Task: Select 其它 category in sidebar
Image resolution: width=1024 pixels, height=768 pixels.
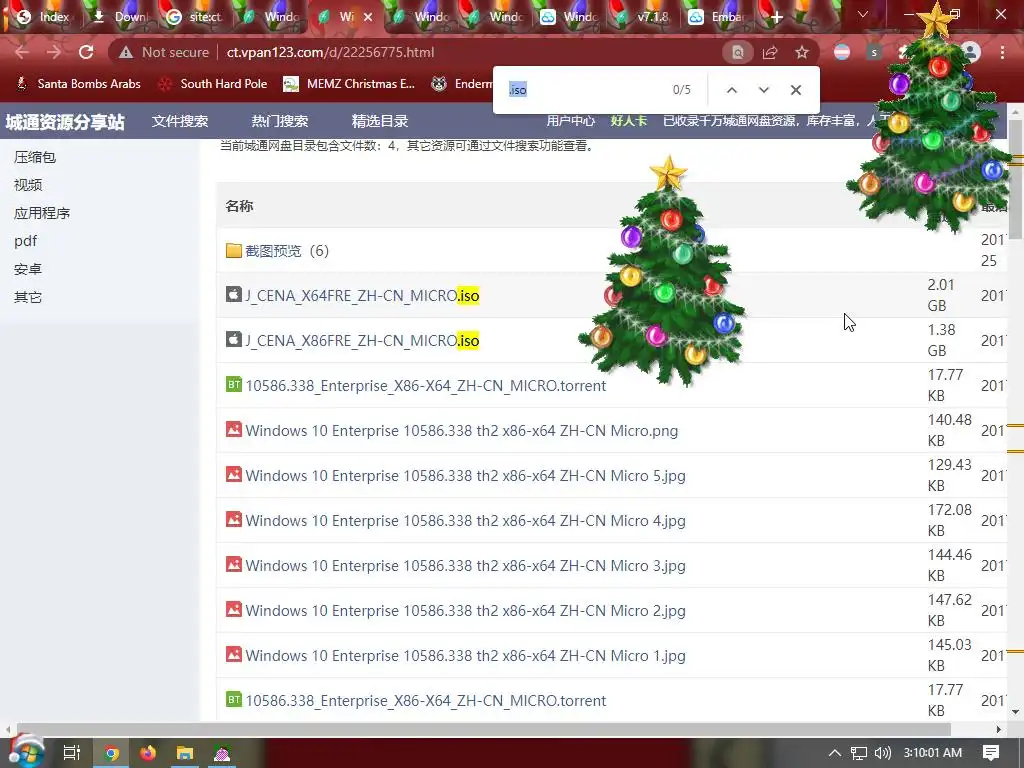Action: point(28,297)
